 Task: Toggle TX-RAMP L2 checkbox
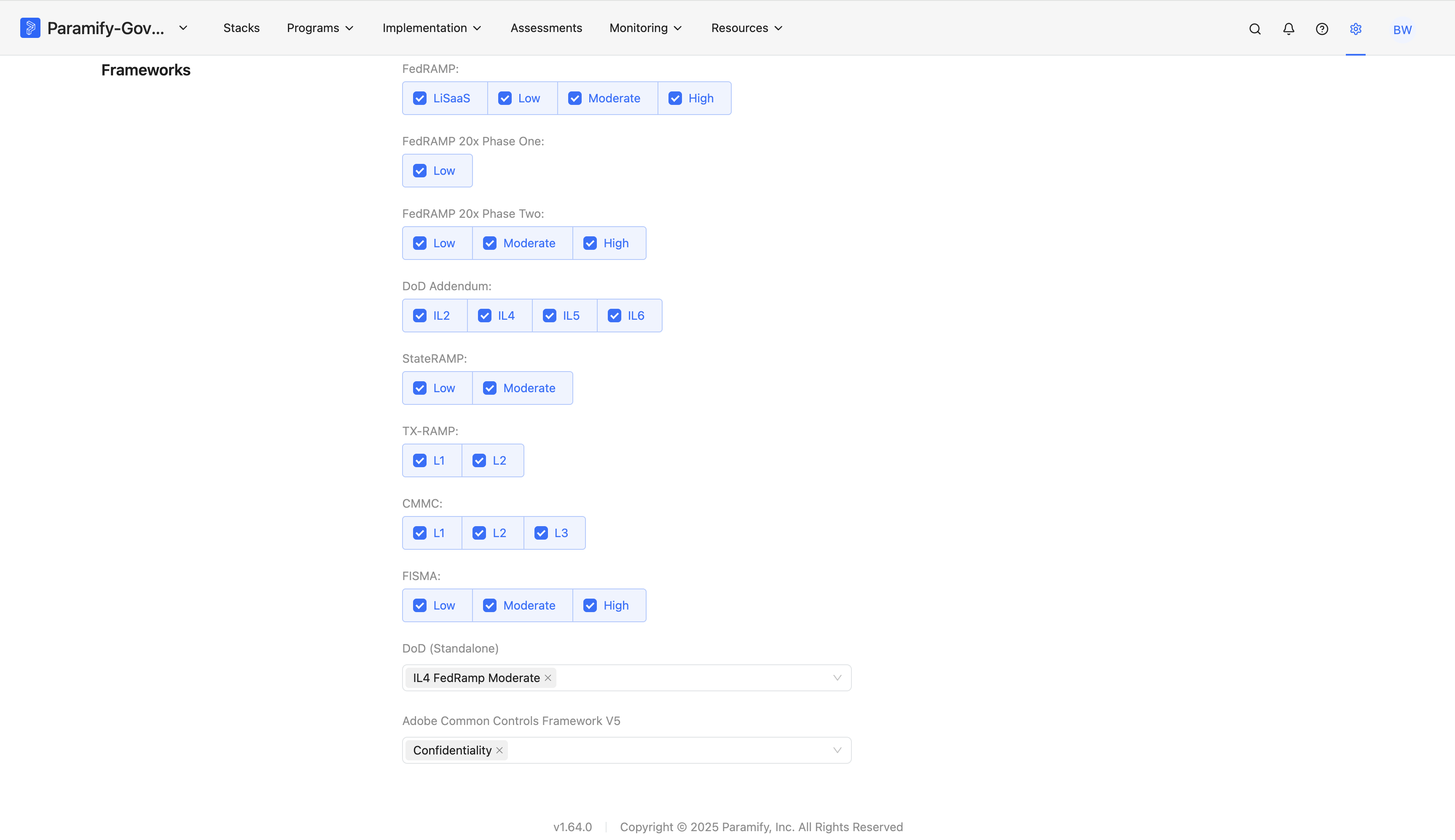479,460
